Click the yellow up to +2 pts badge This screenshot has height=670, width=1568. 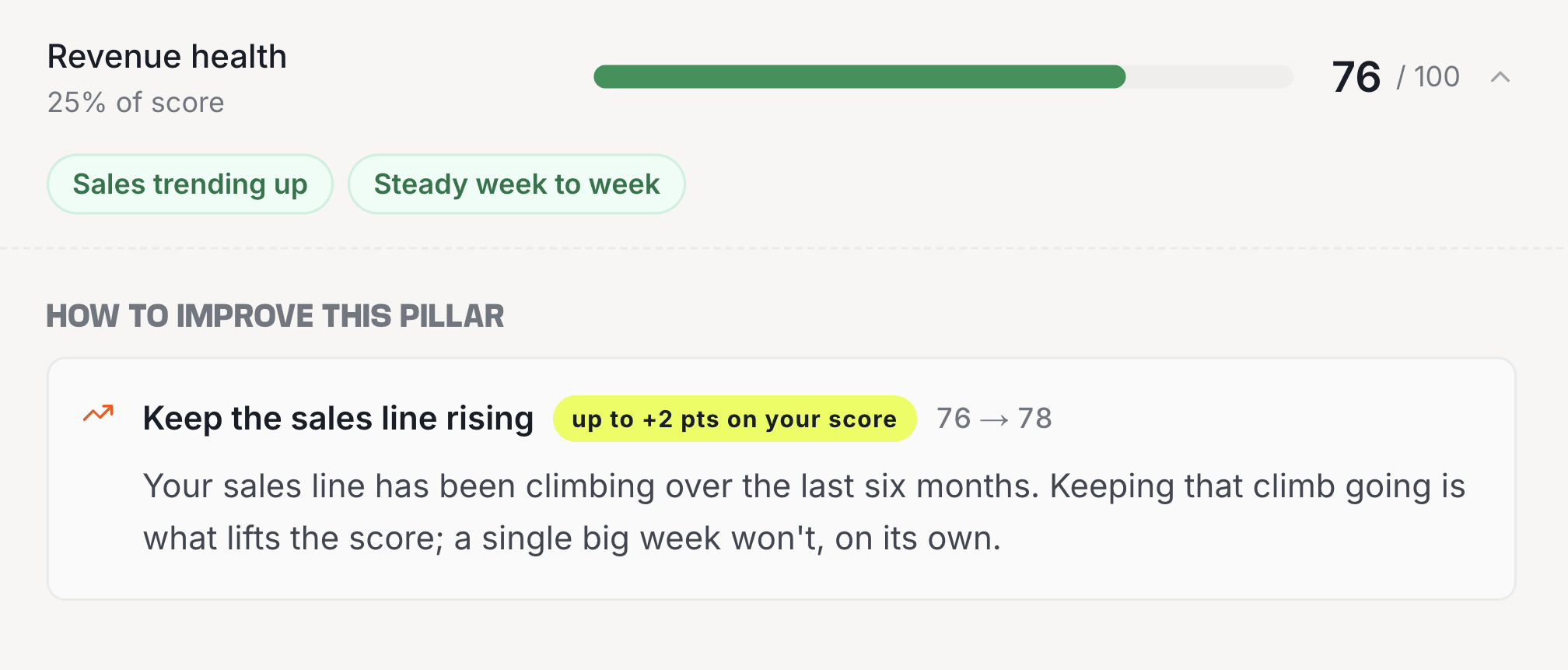(734, 419)
